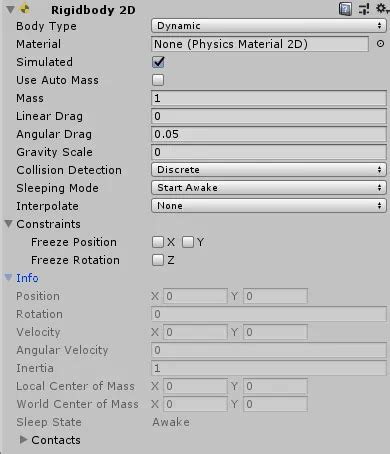Click the Local Center of Mass Y field
390x454 pixels.
click(275, 386)
